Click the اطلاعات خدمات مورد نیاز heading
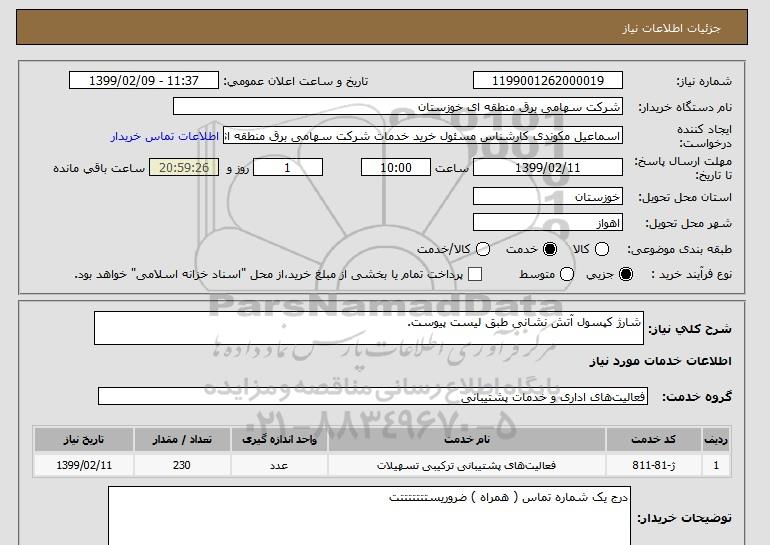The width and height of the screenshot is (770, 545). point(660,361)
